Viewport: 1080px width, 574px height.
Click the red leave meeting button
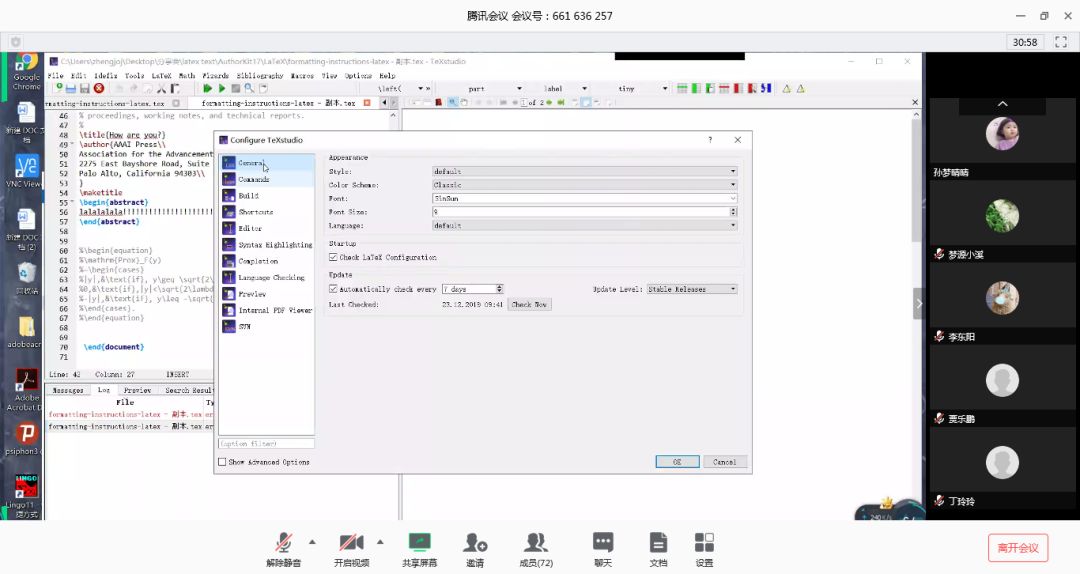(x=1018, y=547)
